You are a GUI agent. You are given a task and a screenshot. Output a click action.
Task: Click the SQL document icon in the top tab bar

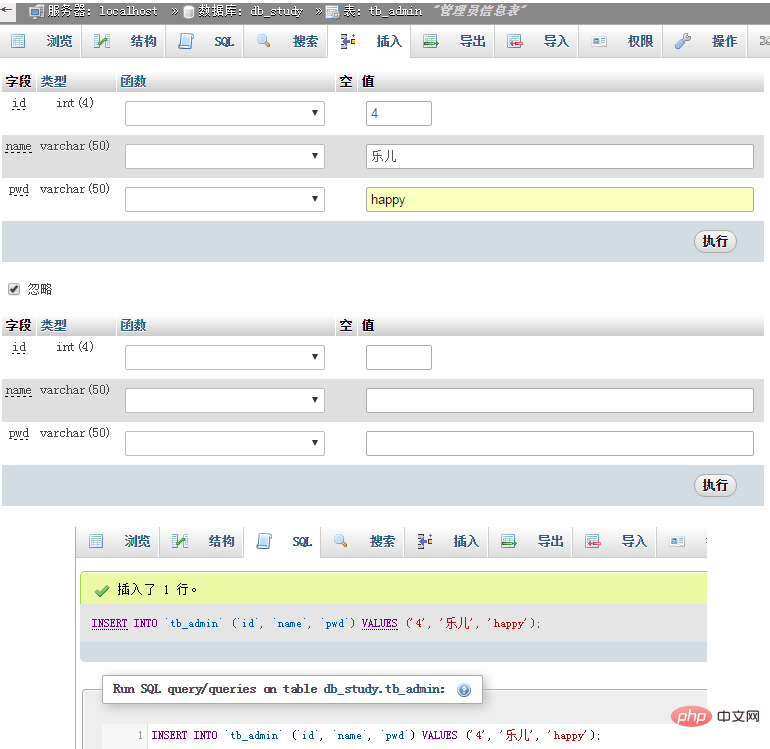(186, 41)
